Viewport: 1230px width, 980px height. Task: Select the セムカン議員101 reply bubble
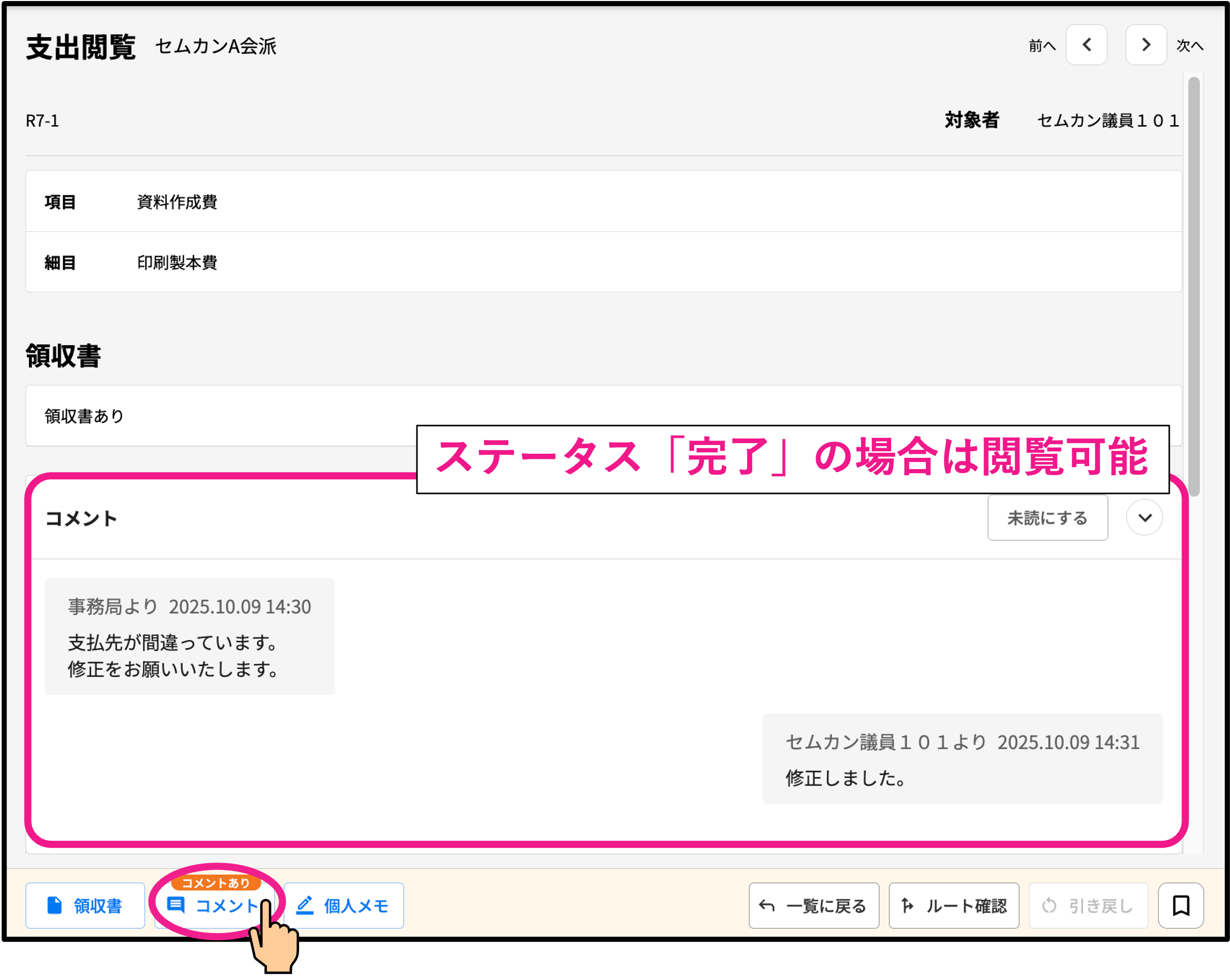(x=962, y=758)
